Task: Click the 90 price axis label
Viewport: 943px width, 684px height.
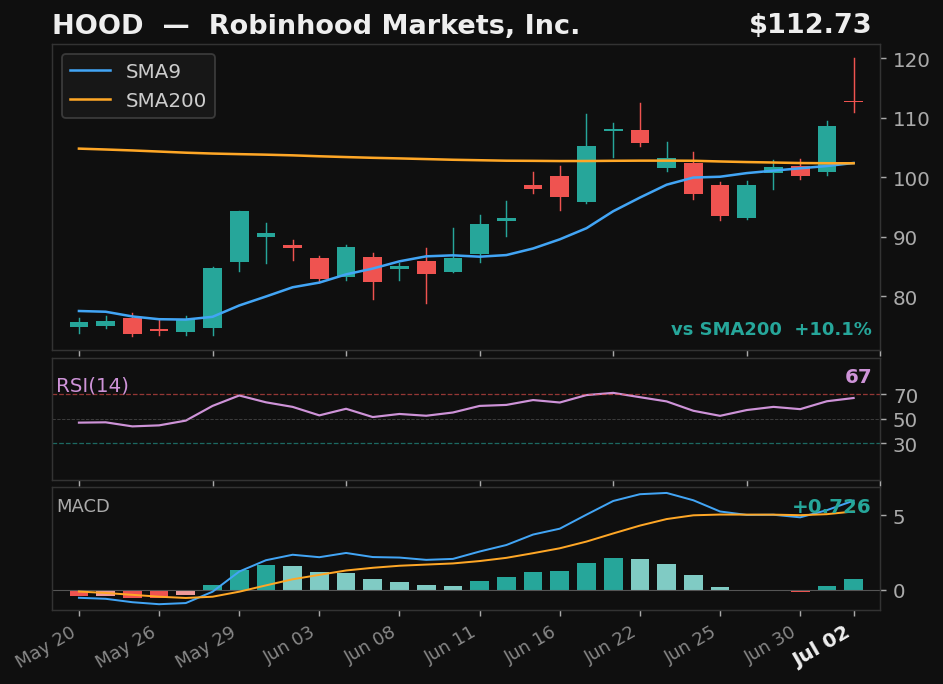Action: tap(905, 238)
